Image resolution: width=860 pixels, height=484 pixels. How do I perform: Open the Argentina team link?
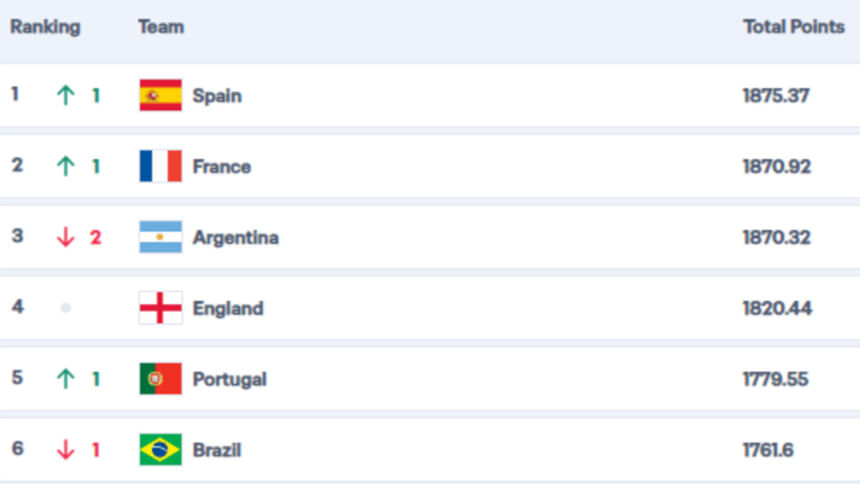tap(235, 238)
